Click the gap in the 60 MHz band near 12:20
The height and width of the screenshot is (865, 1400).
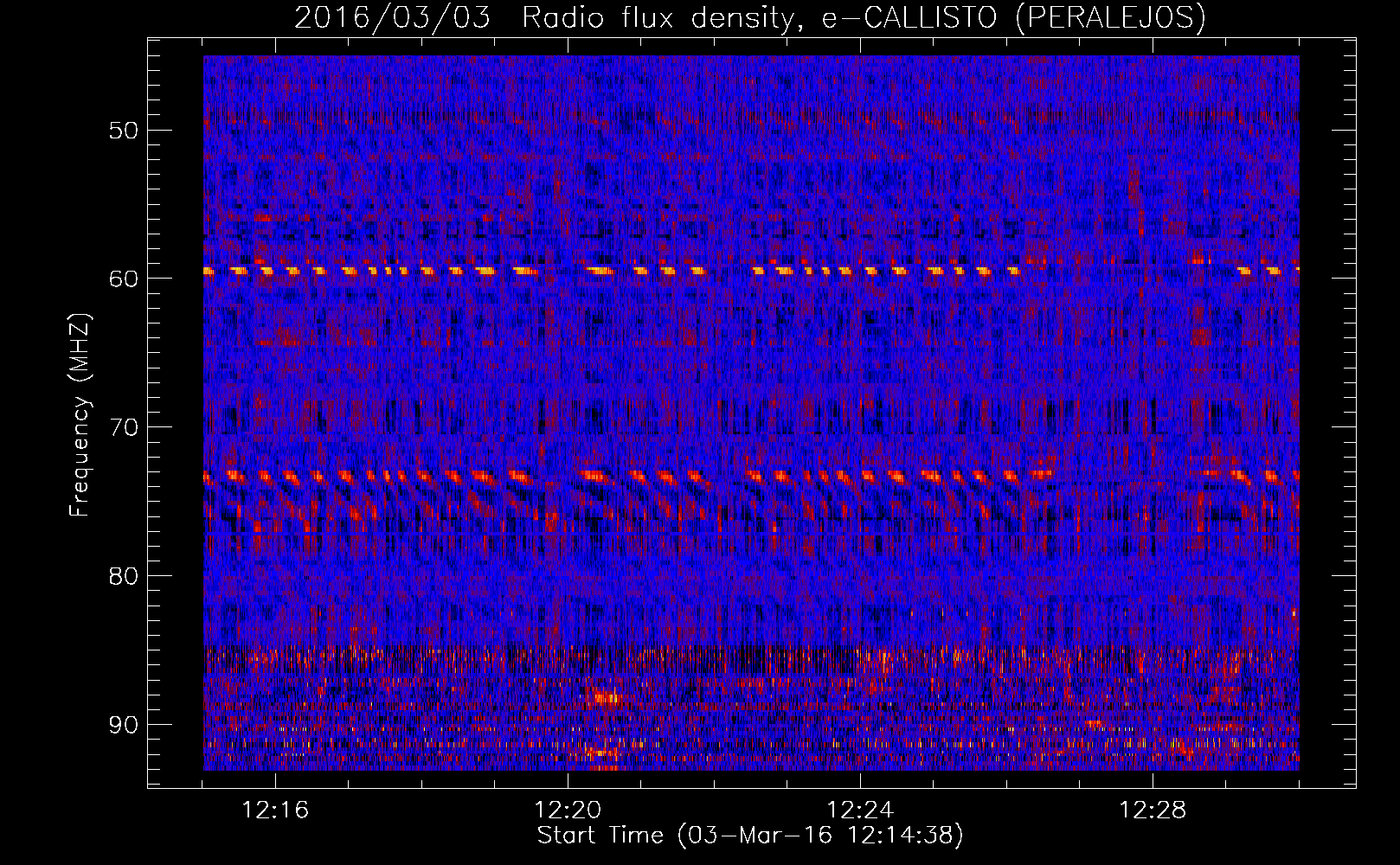tap(561, 272)
